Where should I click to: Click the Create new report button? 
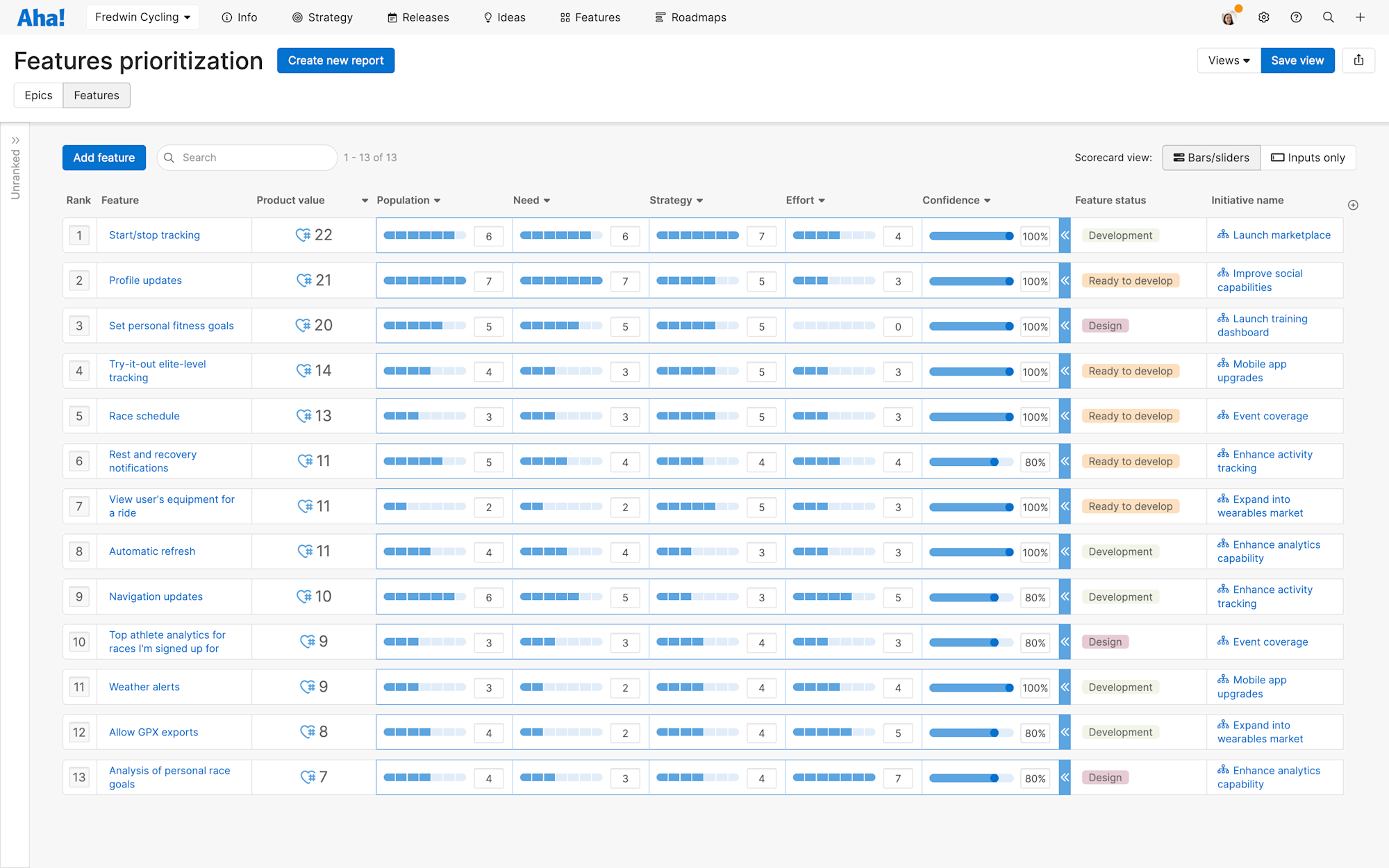[x=335, y=60]
